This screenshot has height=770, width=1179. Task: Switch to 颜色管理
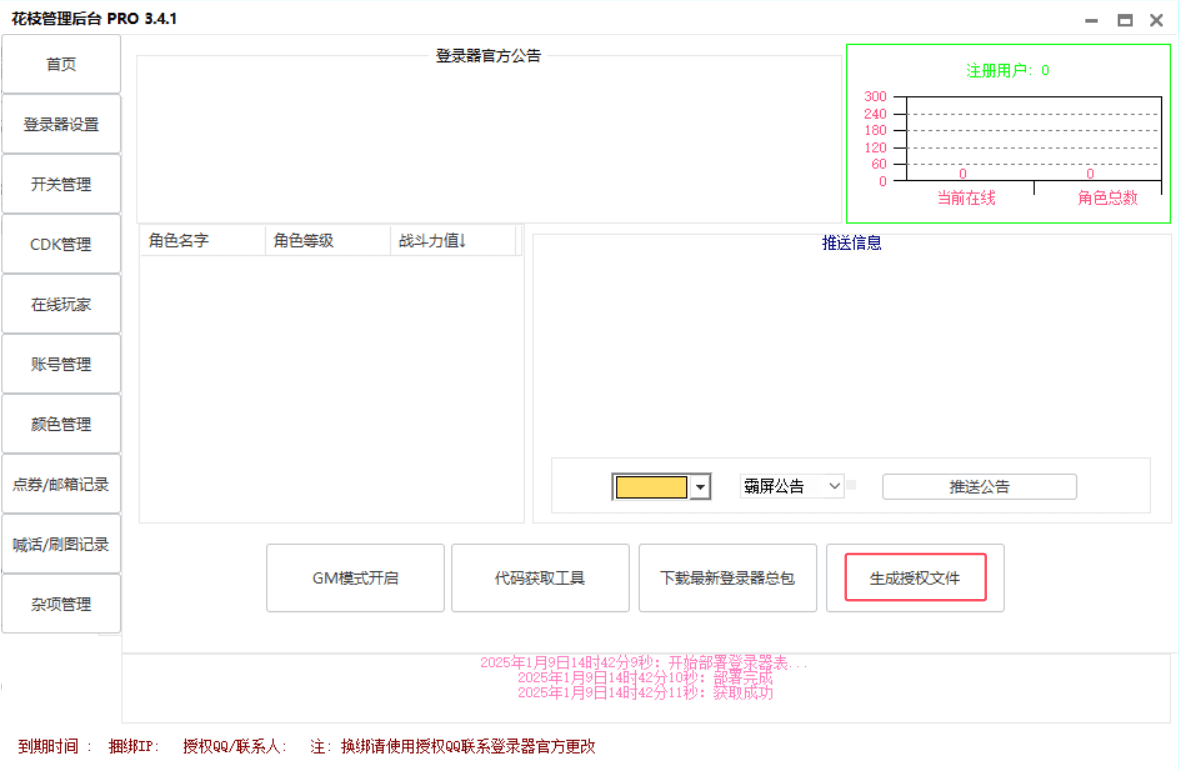61,423
